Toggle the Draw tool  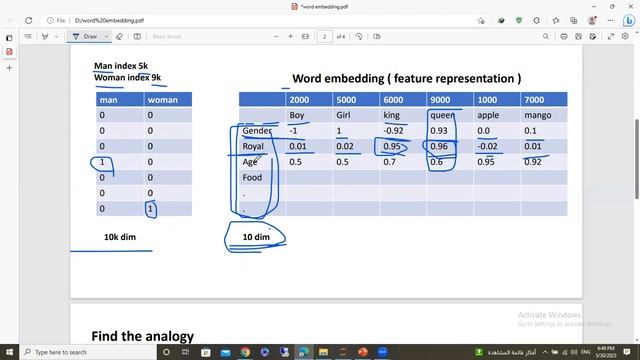click(x=85, y=36)
